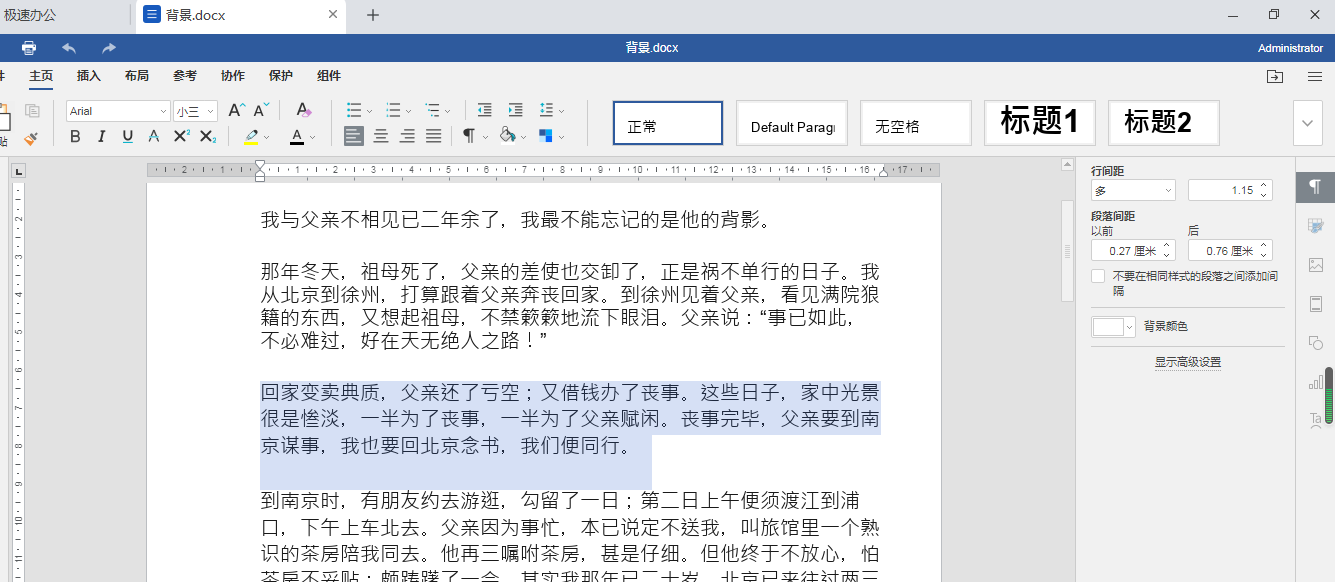
Task: Open the header and footer sidebar icon
Action: tap(1315, 304)
